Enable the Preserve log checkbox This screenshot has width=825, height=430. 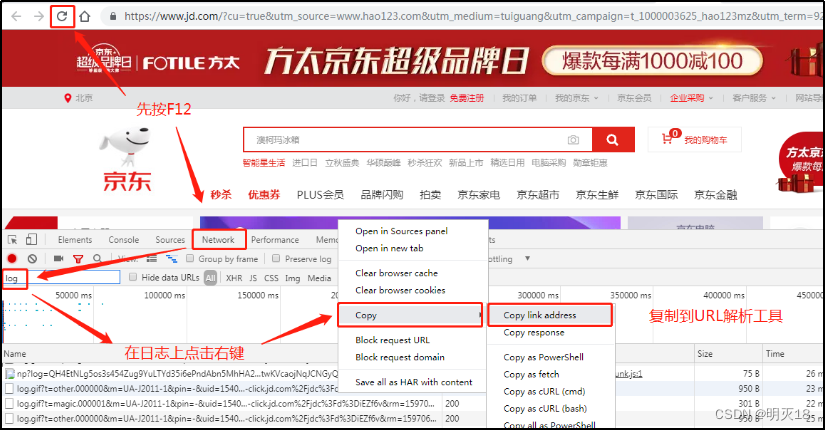pyautogui.click(x=276, y=258)
